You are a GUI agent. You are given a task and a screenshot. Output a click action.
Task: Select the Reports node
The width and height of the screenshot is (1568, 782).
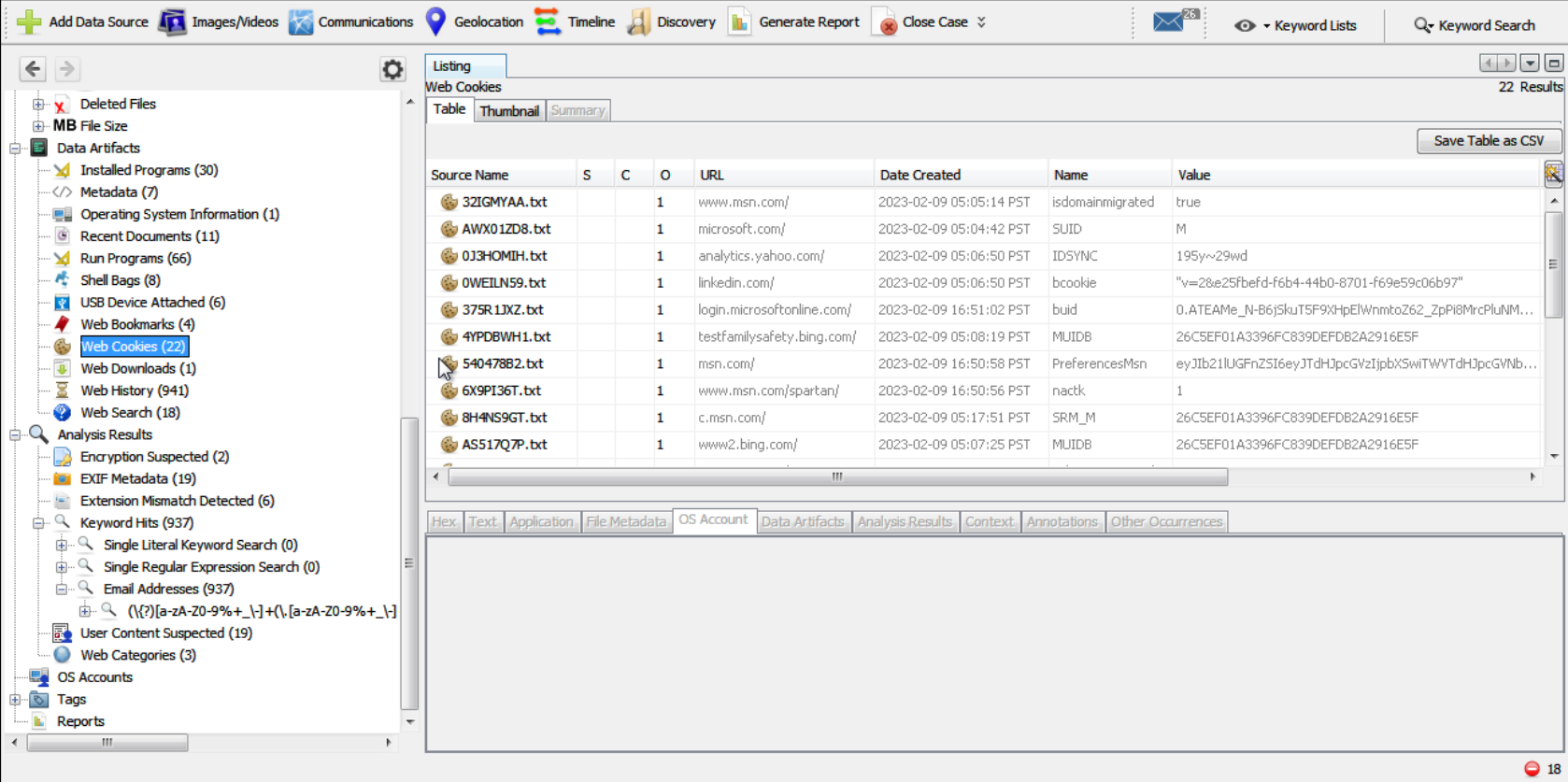click(80, 721)
